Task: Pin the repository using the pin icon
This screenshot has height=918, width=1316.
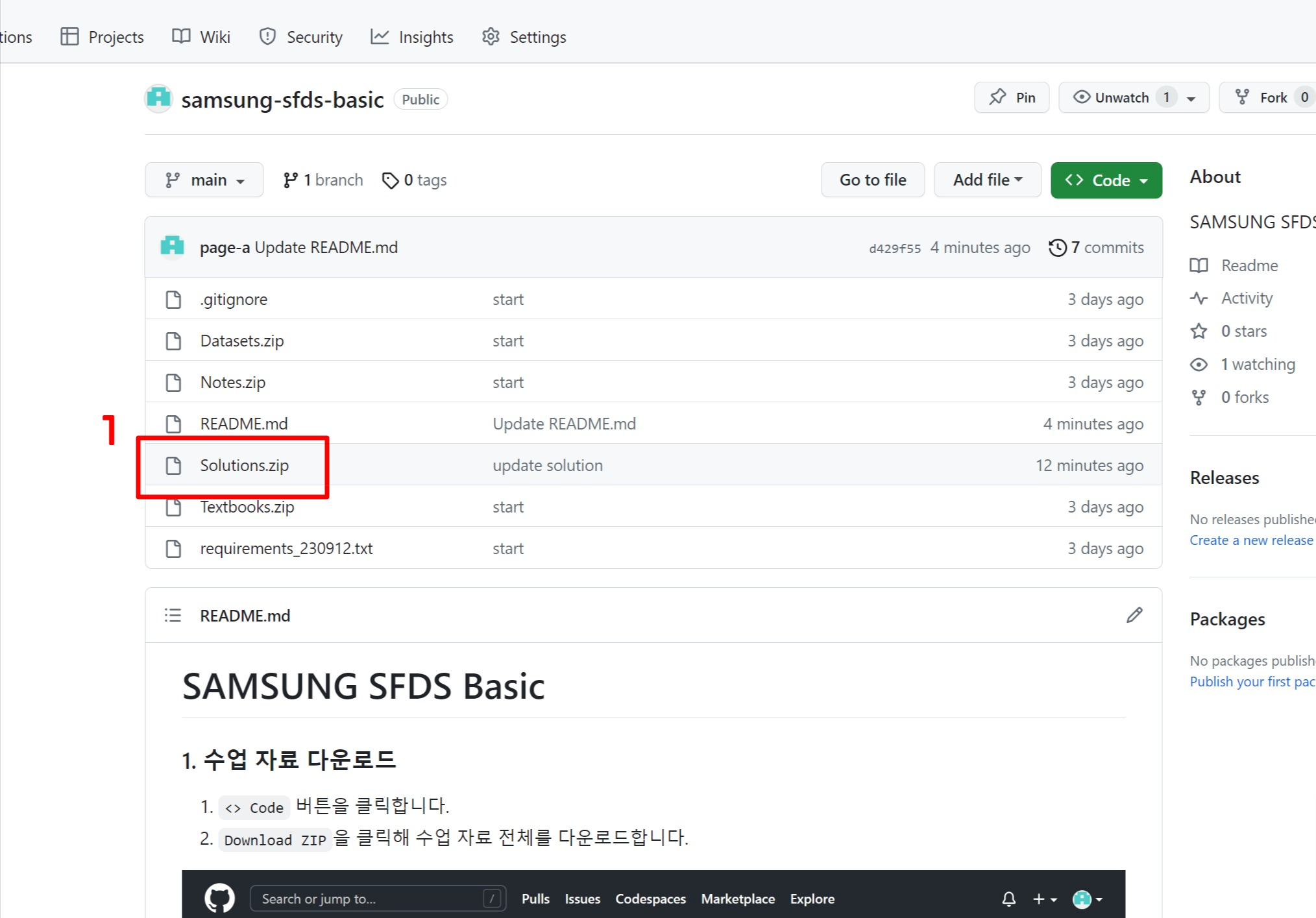Action: (x=997, y=97)
